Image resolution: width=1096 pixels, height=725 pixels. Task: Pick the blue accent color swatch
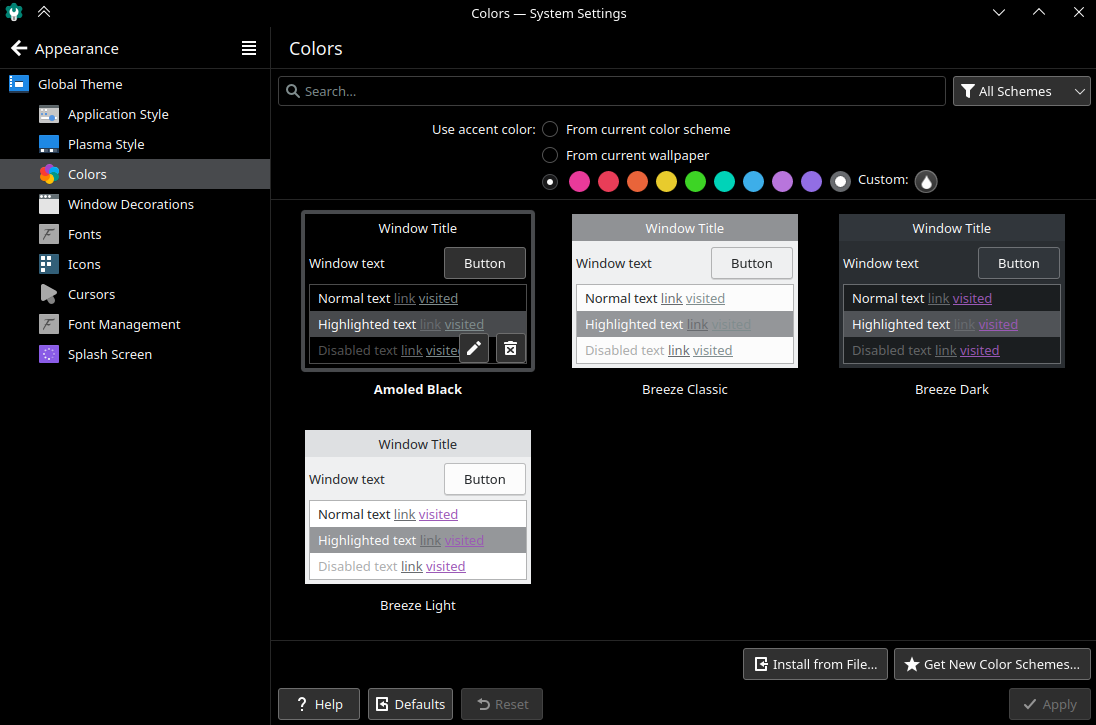[754, 182]
